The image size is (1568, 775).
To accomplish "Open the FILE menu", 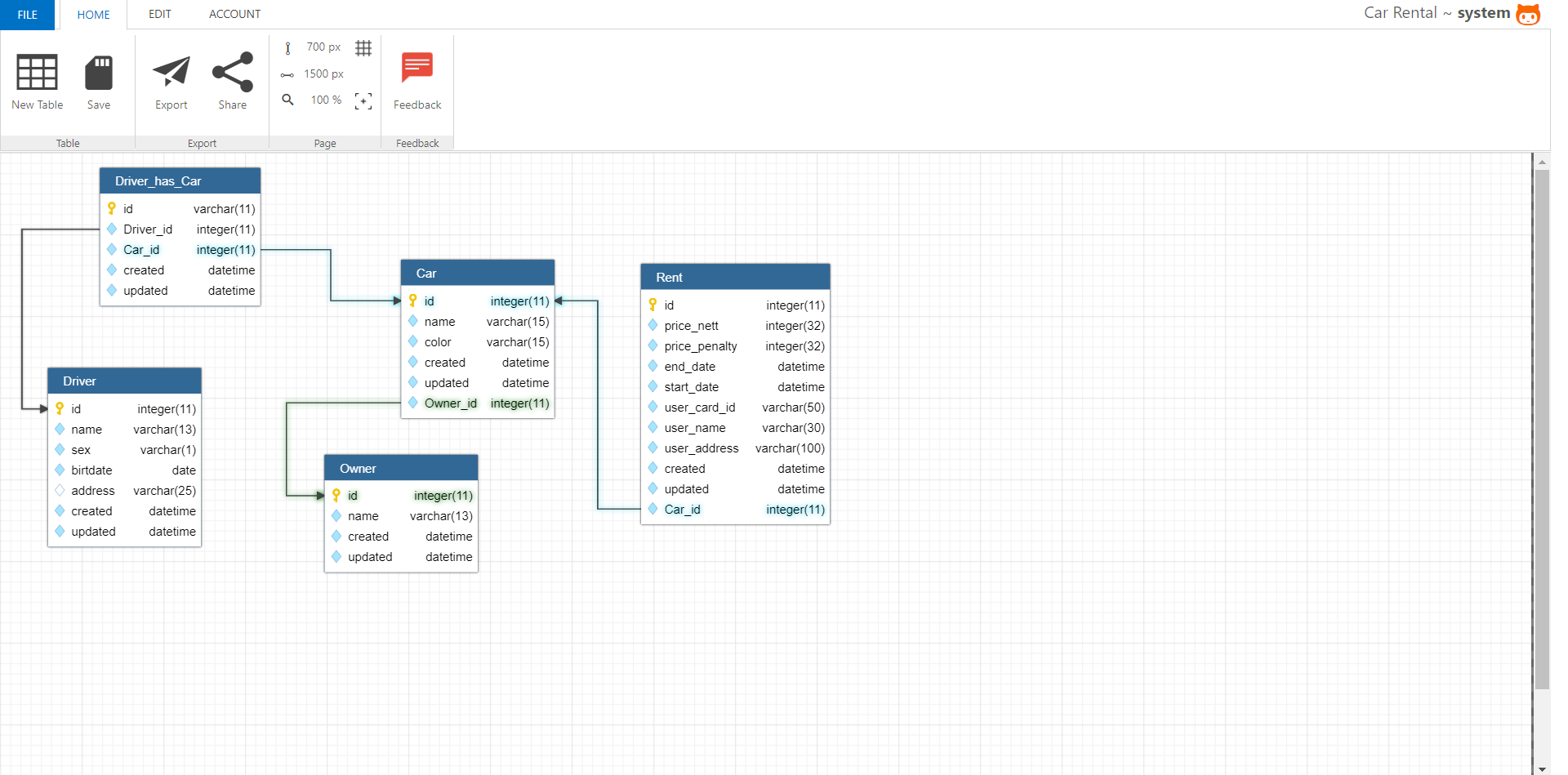I will tap(27, 14).
